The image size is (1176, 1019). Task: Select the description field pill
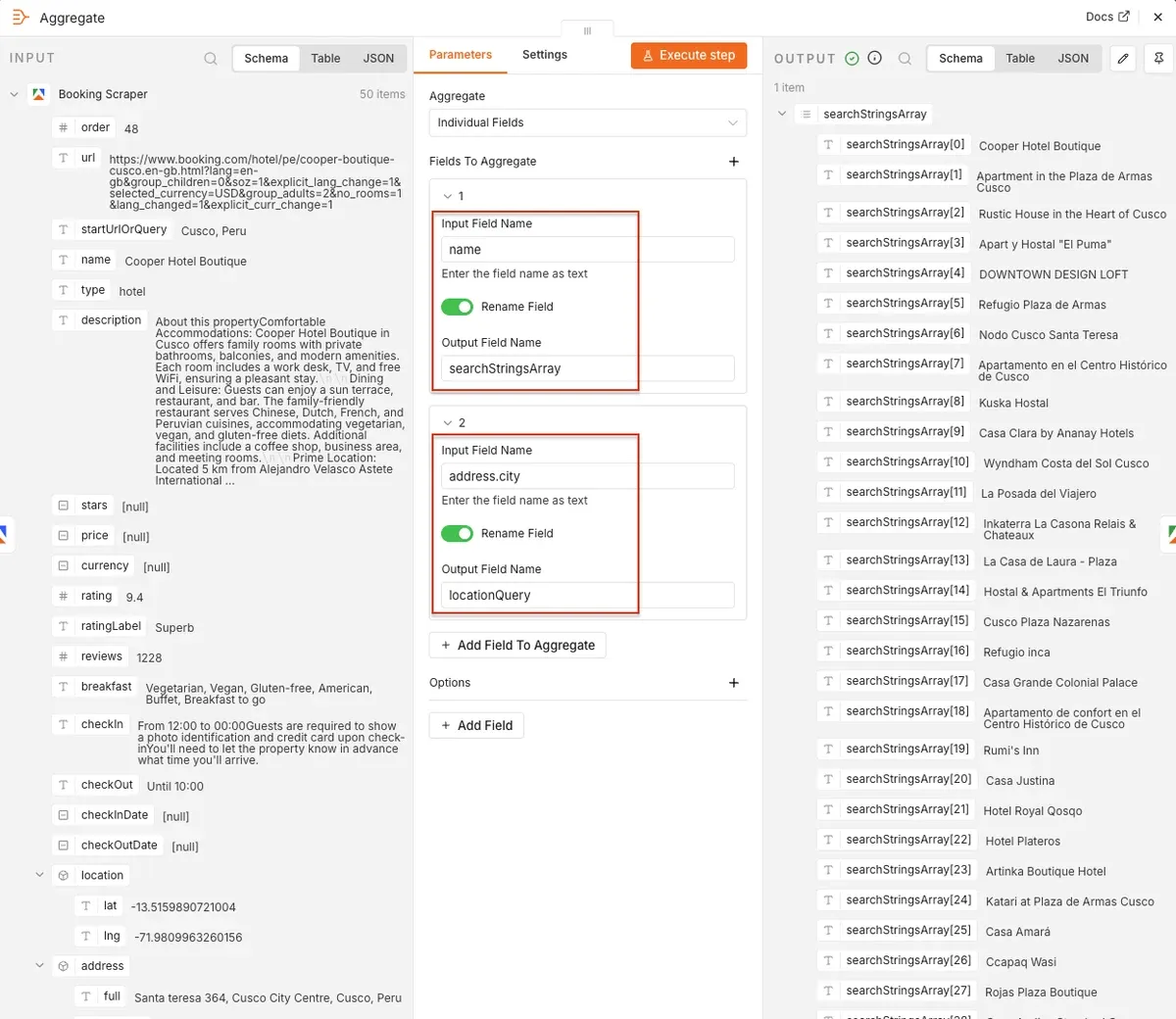[x=100, y=320]
